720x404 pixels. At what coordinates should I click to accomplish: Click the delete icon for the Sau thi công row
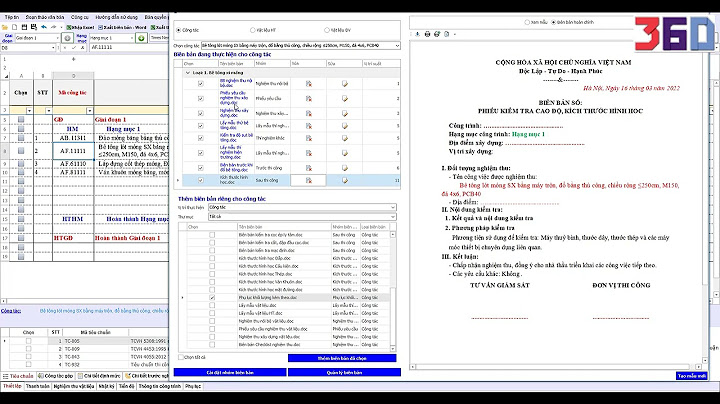pyautogui.click(x=309, y=180)
